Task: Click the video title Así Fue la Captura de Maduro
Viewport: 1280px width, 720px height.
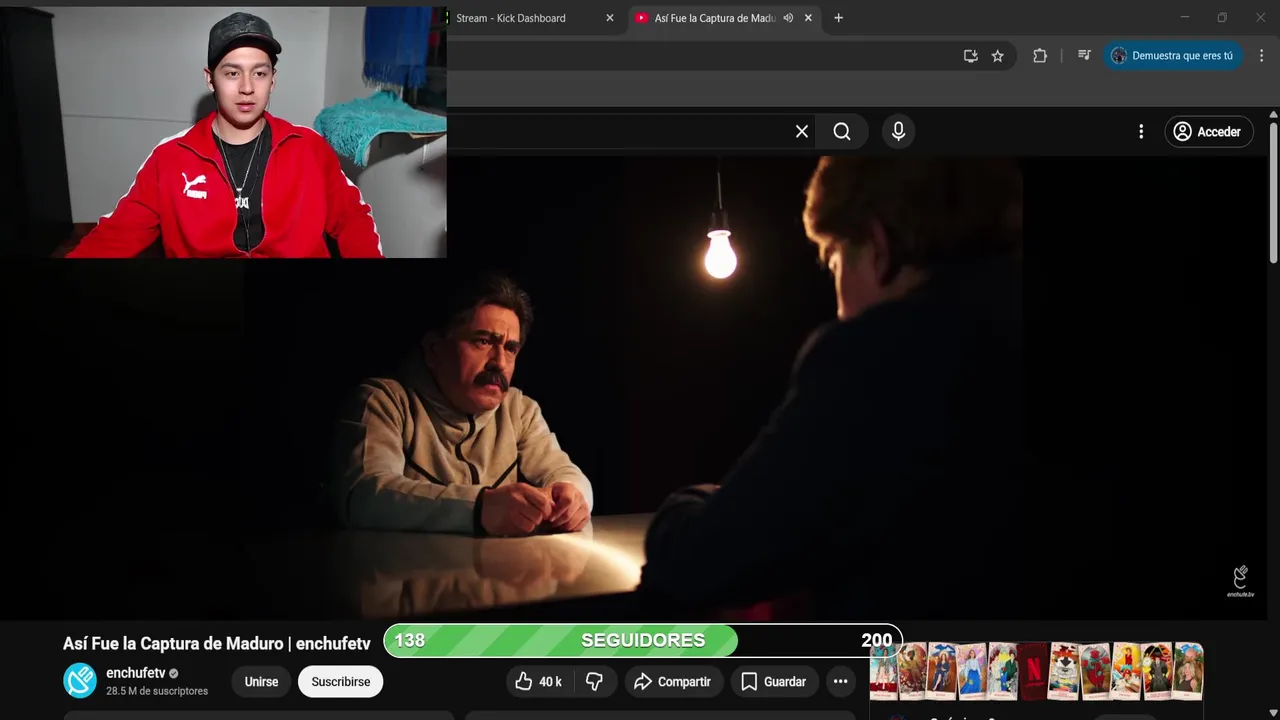Action: coord(216,644)
